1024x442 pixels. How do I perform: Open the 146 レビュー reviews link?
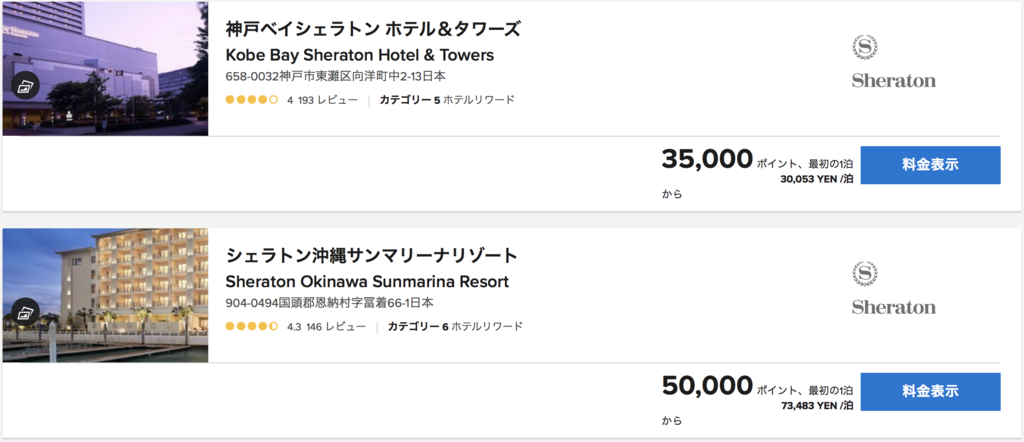coord(336,326)
